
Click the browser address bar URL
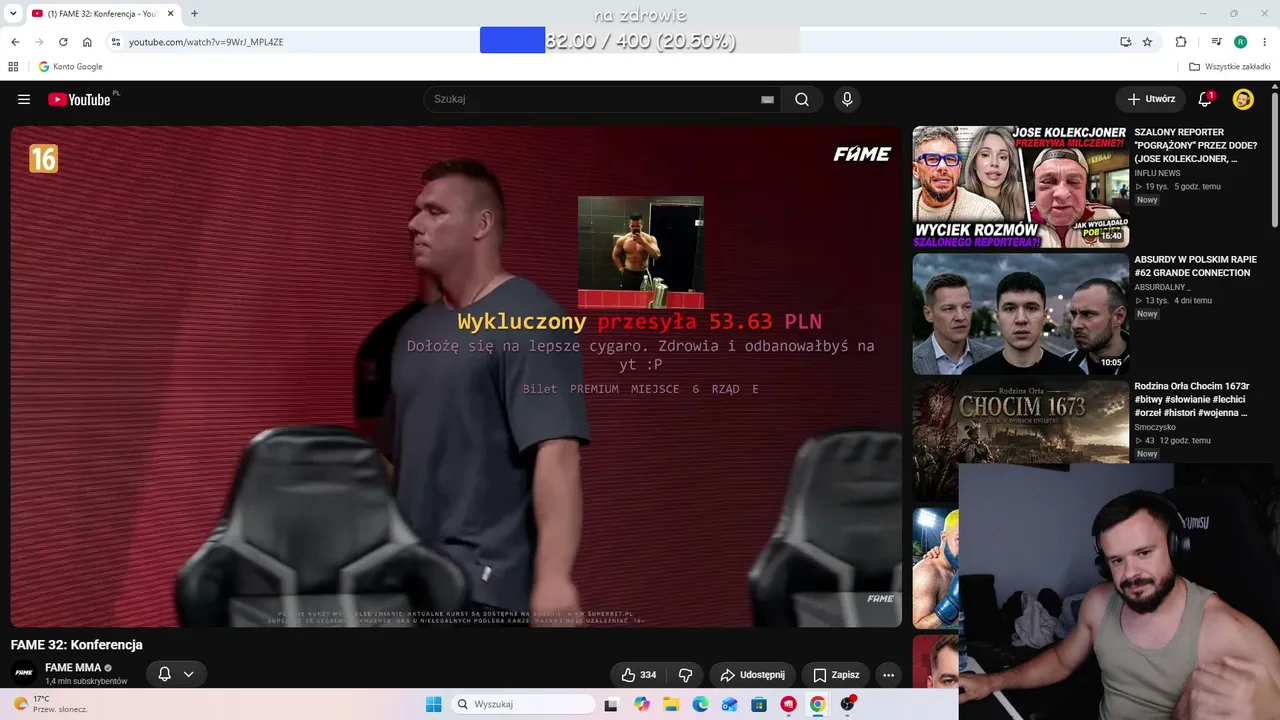pyautogui.click(x=206, y=42)
